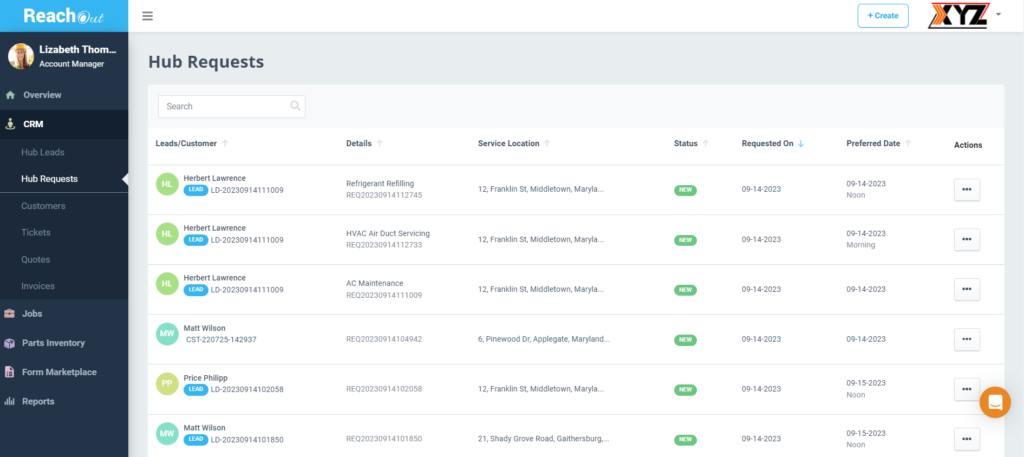Sort by Service Location column arrow
Screen dimensions: 1024x457
[x=547, y=144]
